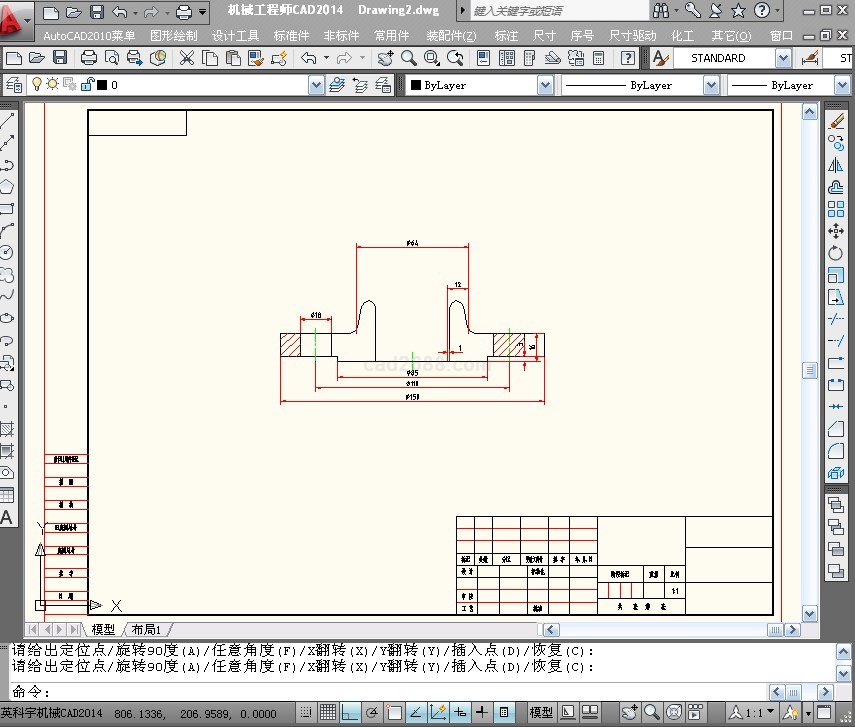Toggle ortho mode in status bar
Viewport: 855px width, 727px height.
349,712
